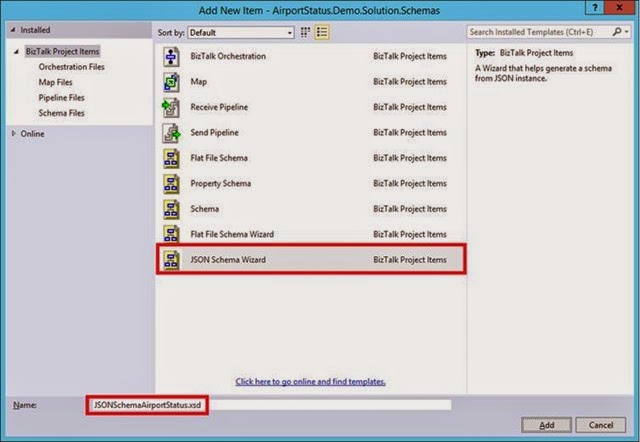640x442 pixels.
Task: Select the Property Schema icon
Action: pyautogui.click(x=171, y=184)
